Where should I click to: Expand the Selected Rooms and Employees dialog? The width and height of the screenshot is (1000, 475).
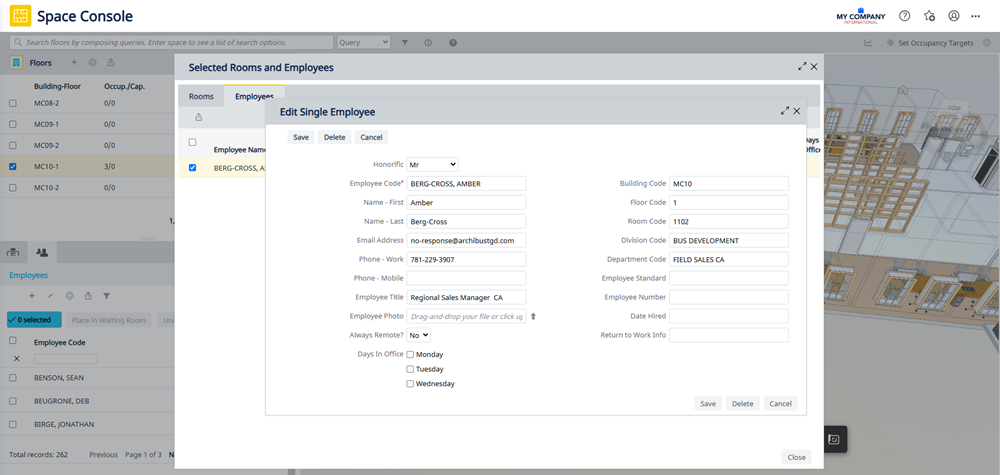(802, 66)
